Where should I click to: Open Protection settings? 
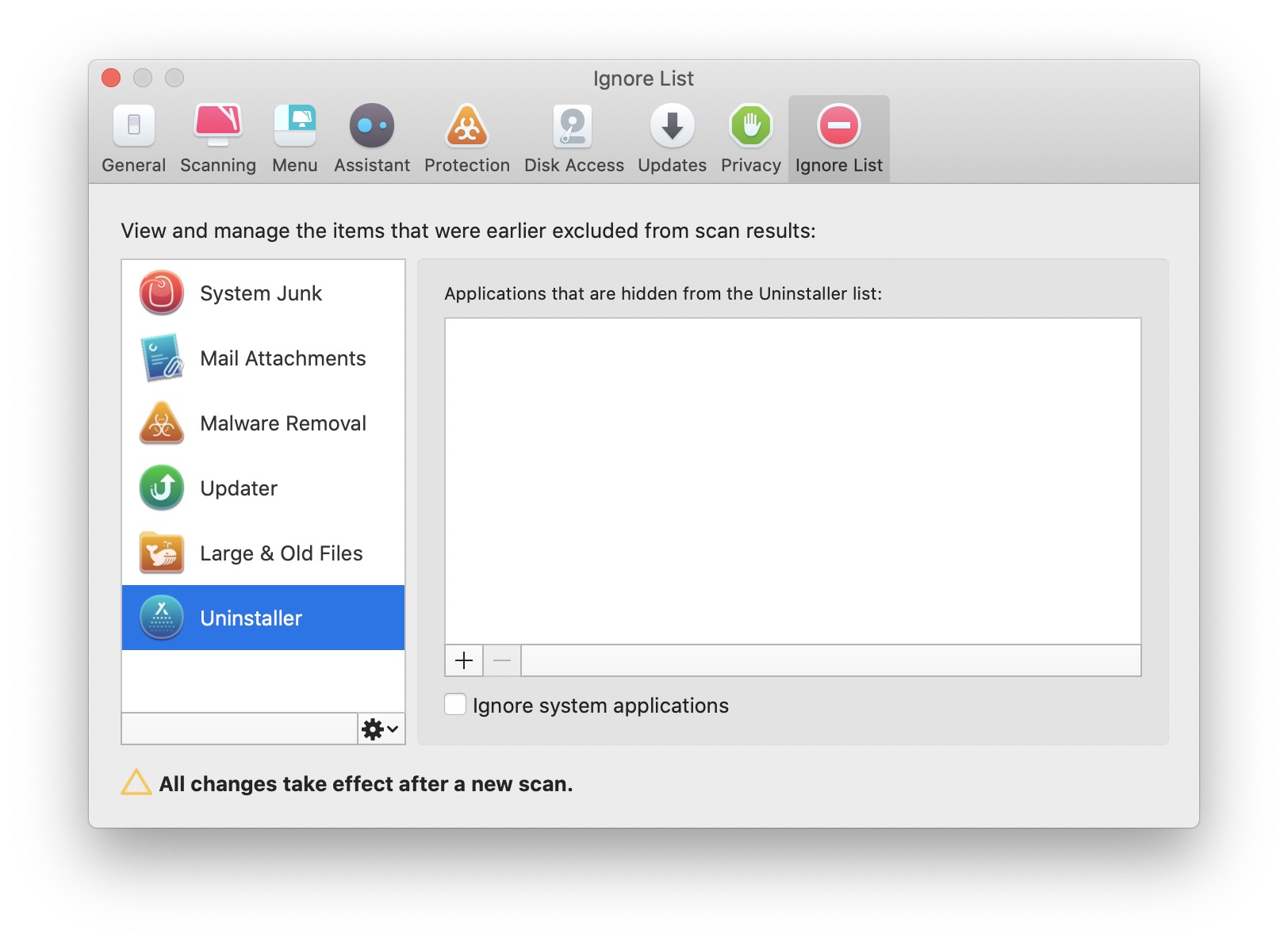(x=466, y=139)
